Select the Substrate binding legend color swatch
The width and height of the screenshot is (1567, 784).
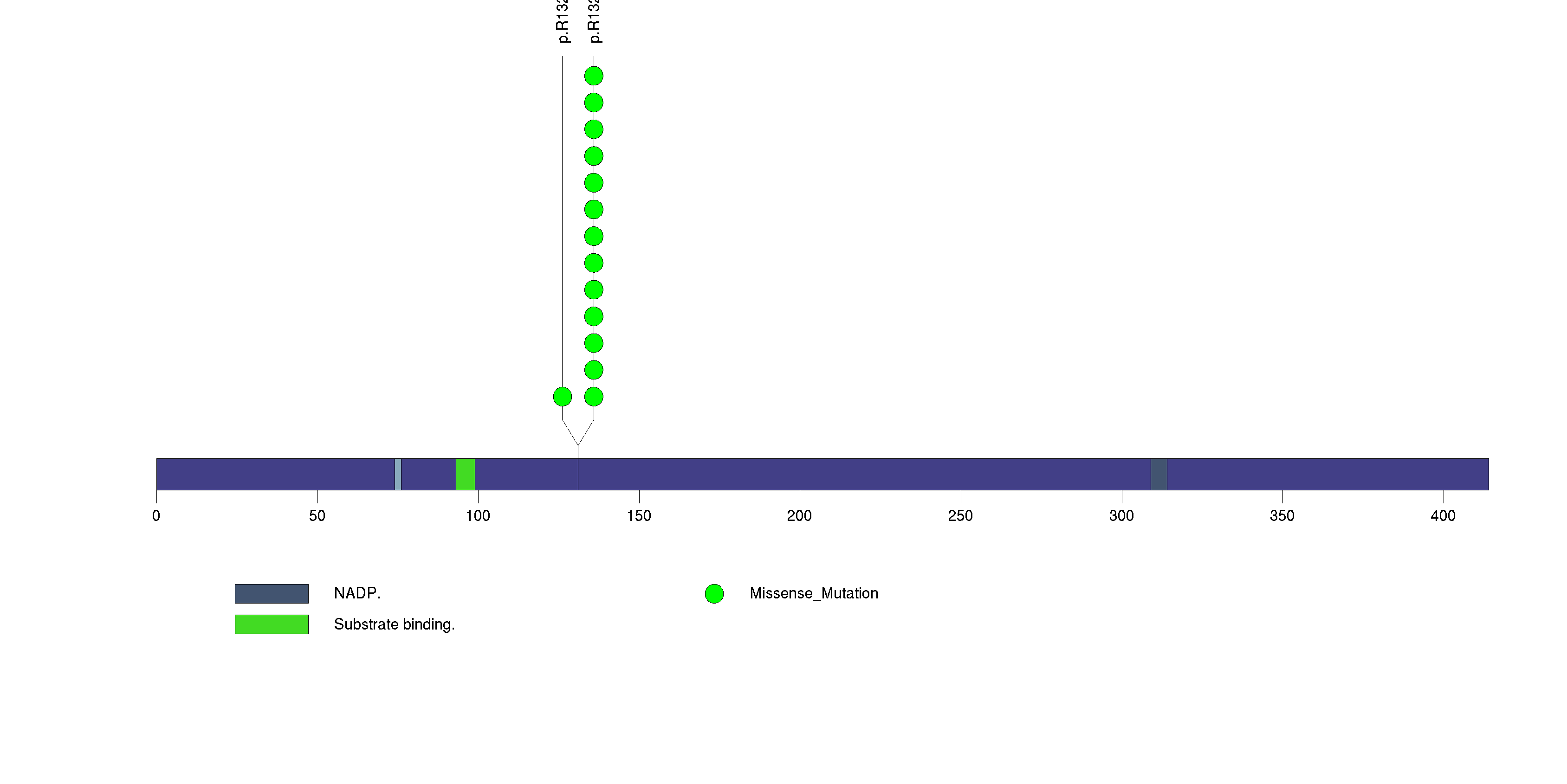(x=272, y=624)
